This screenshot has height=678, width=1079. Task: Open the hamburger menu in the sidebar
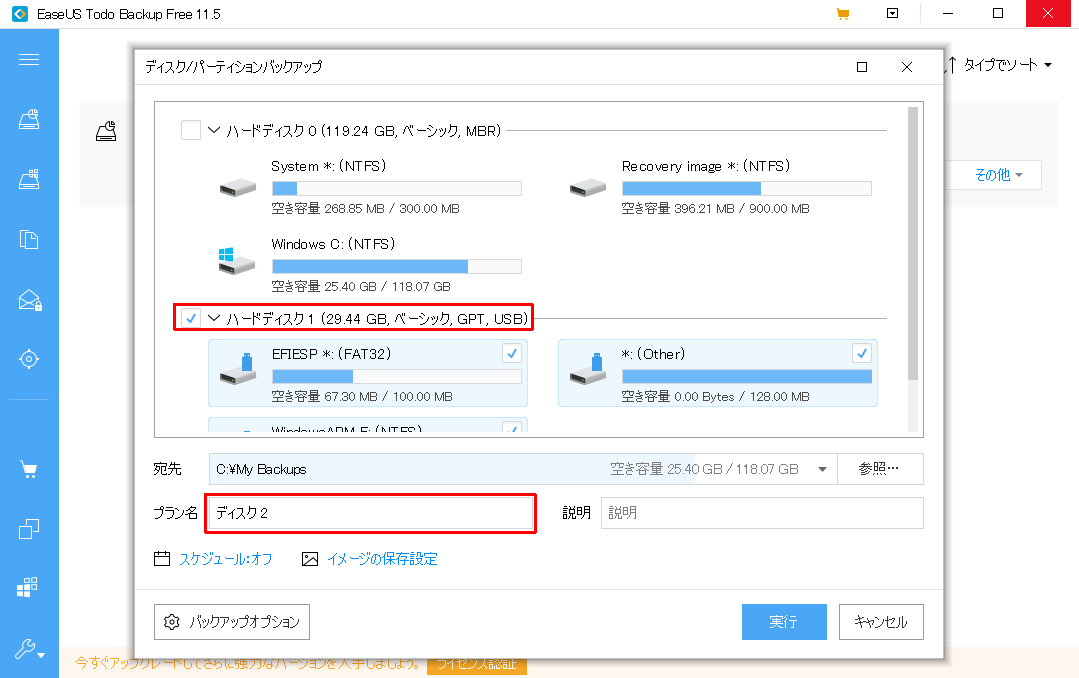(29, 60)
